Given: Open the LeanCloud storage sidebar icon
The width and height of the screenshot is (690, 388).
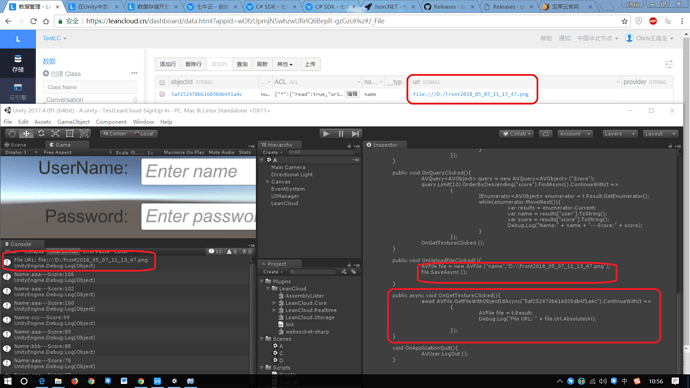Looking at the screenshot, I should click(18, 64).
